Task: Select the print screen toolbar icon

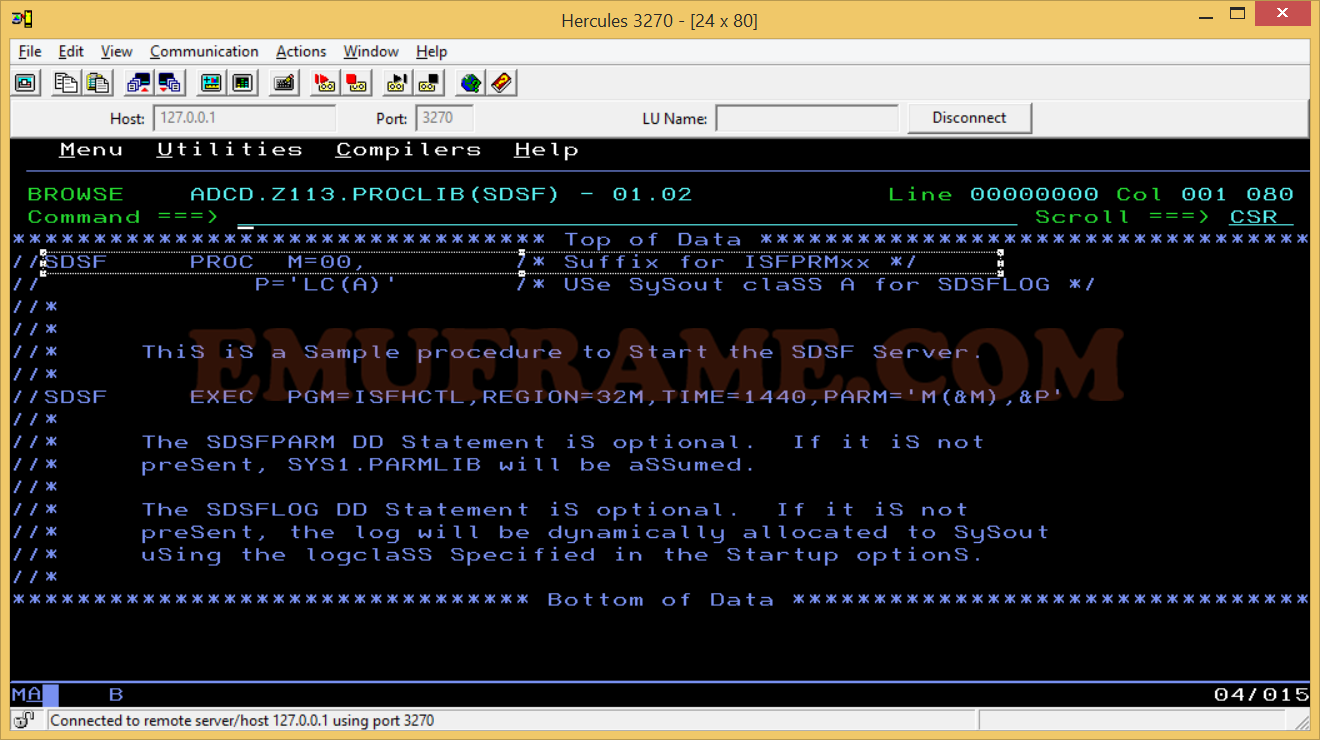Action: tap(25, 82)
